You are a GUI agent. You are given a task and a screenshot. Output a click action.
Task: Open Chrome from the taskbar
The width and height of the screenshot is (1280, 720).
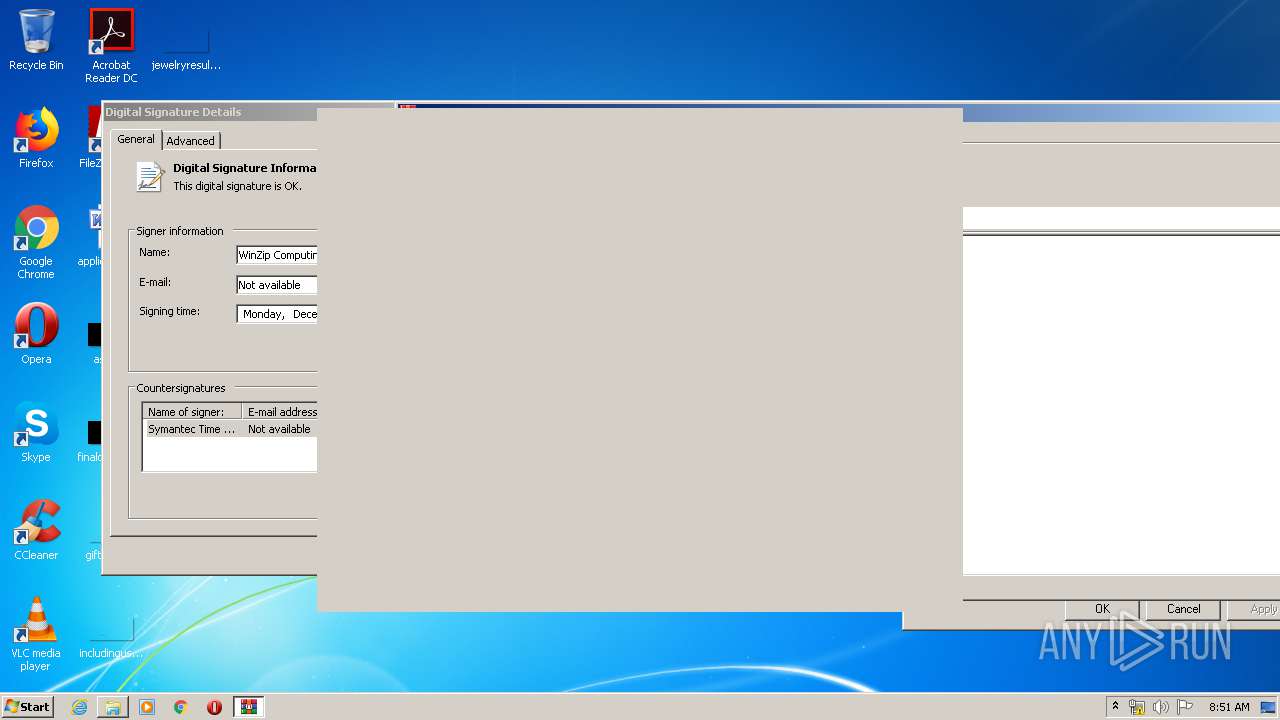click(x=181, y=707)
